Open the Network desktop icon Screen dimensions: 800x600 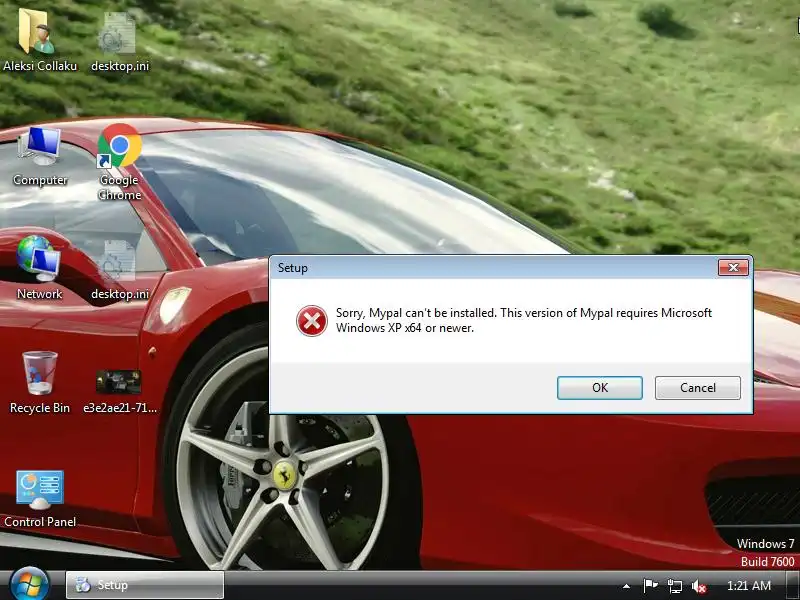[39, 268]
